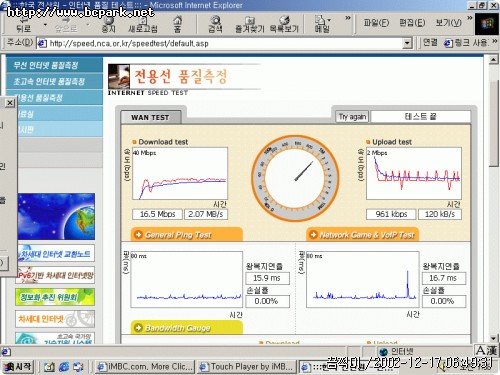Expand the toolbar overflow chevron beside Mail
Viewport: 500px width, 375px height.
(348, 18)
